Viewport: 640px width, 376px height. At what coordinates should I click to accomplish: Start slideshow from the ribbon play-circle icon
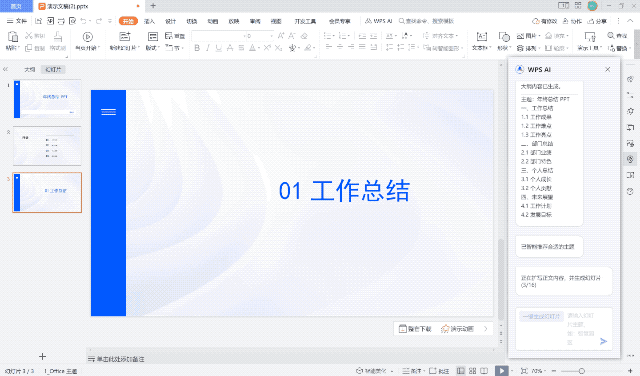point(87,37)
